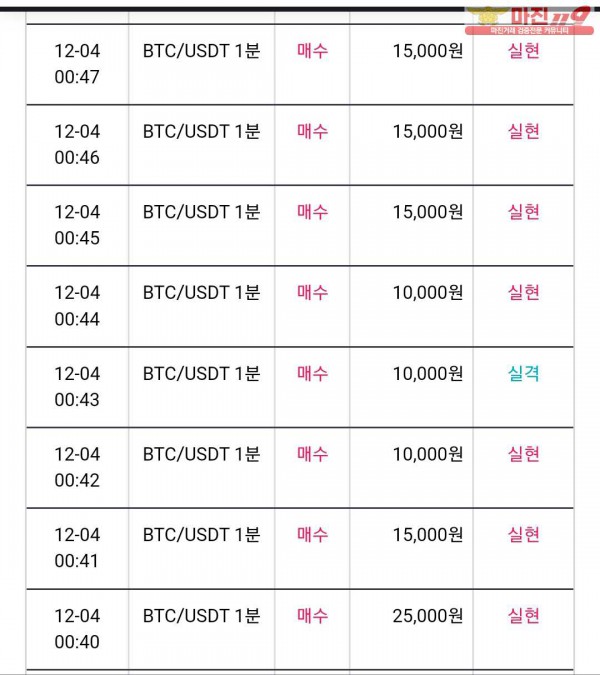Image resolution: width=600 pixels, height=675 pixels.
Task: Click the 15,000원 amount at 00:41
Action: 428,535
